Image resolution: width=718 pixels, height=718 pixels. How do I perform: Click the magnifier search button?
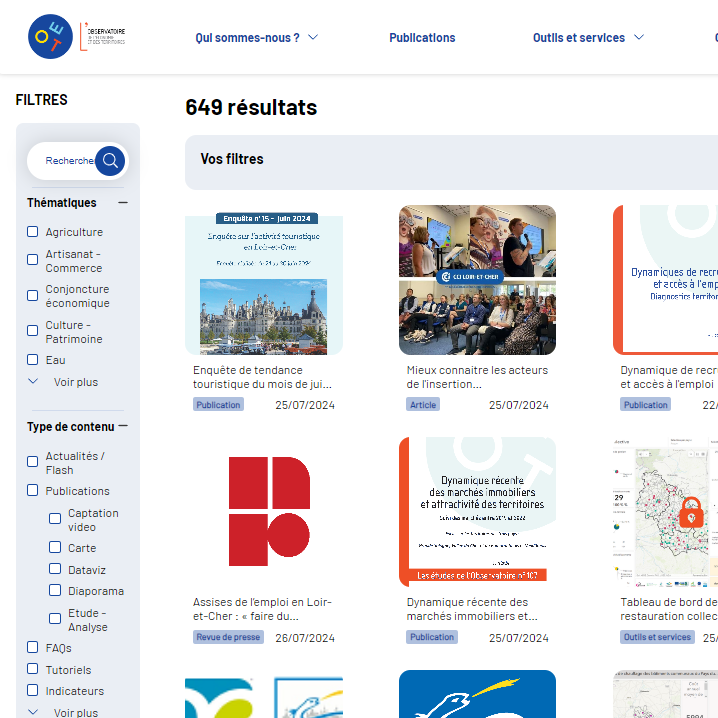(x=109, y=160)
